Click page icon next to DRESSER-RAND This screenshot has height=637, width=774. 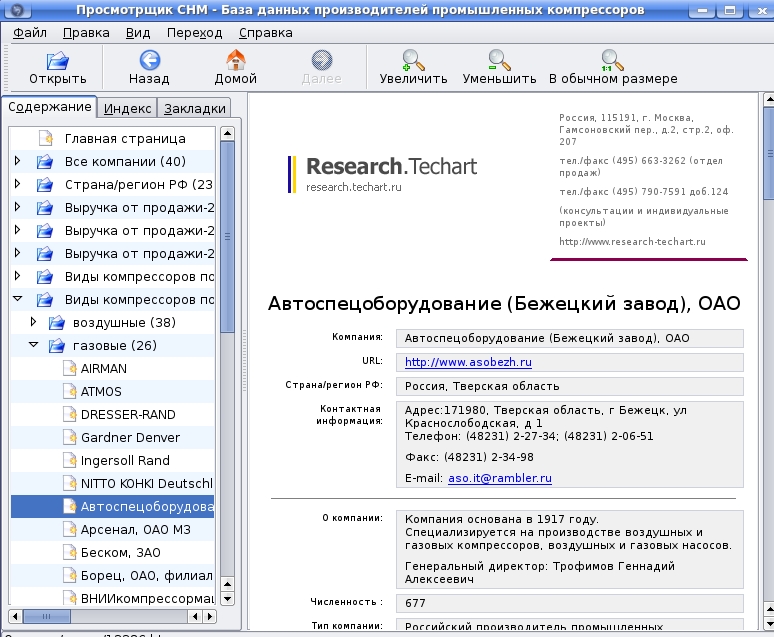[x=70, y=414]
